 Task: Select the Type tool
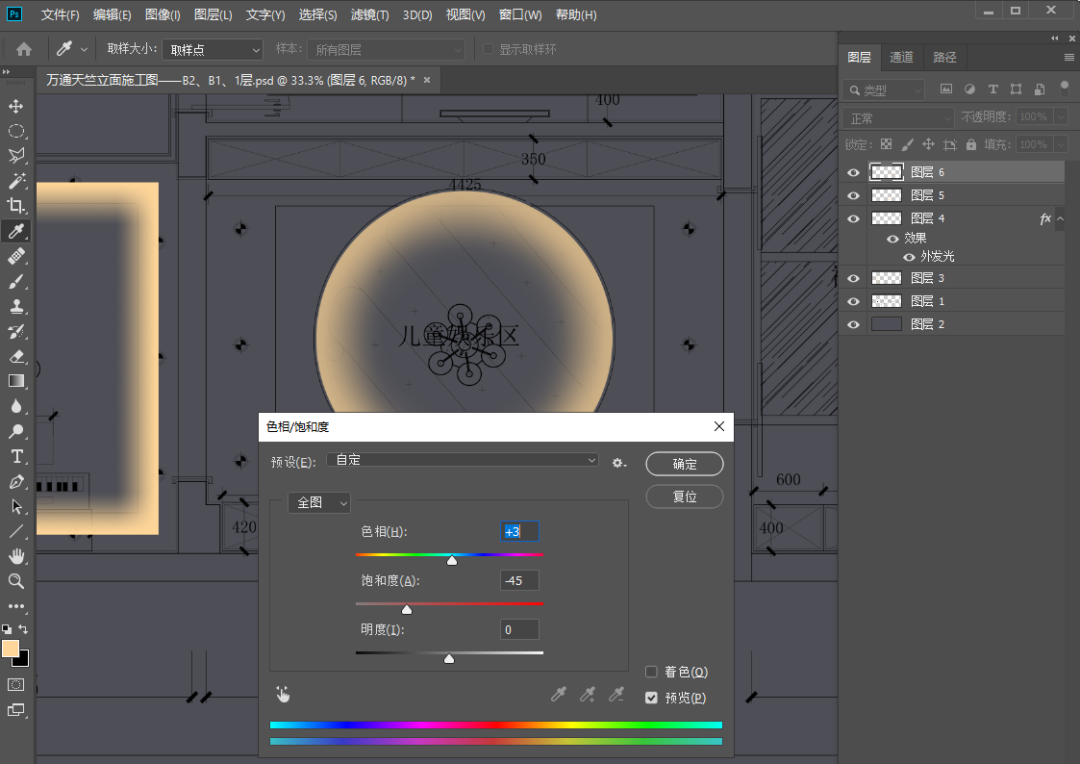tap(16, 456)
